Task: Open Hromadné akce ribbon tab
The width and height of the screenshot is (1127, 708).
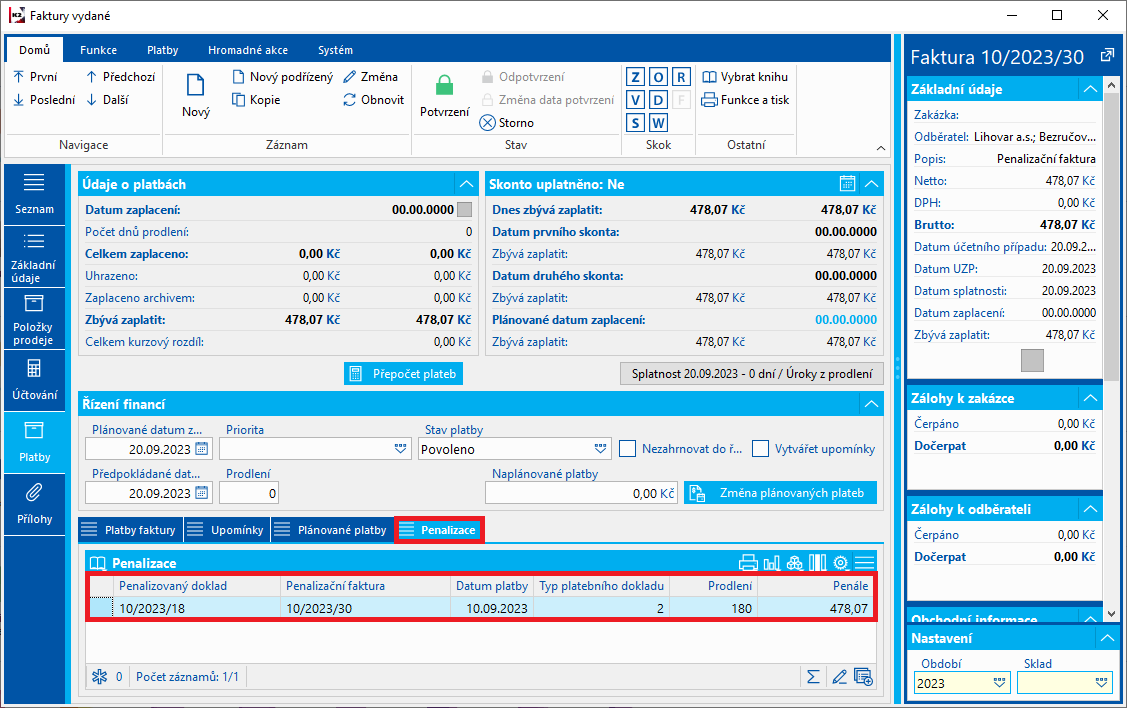Action: [x=248, y=50]
